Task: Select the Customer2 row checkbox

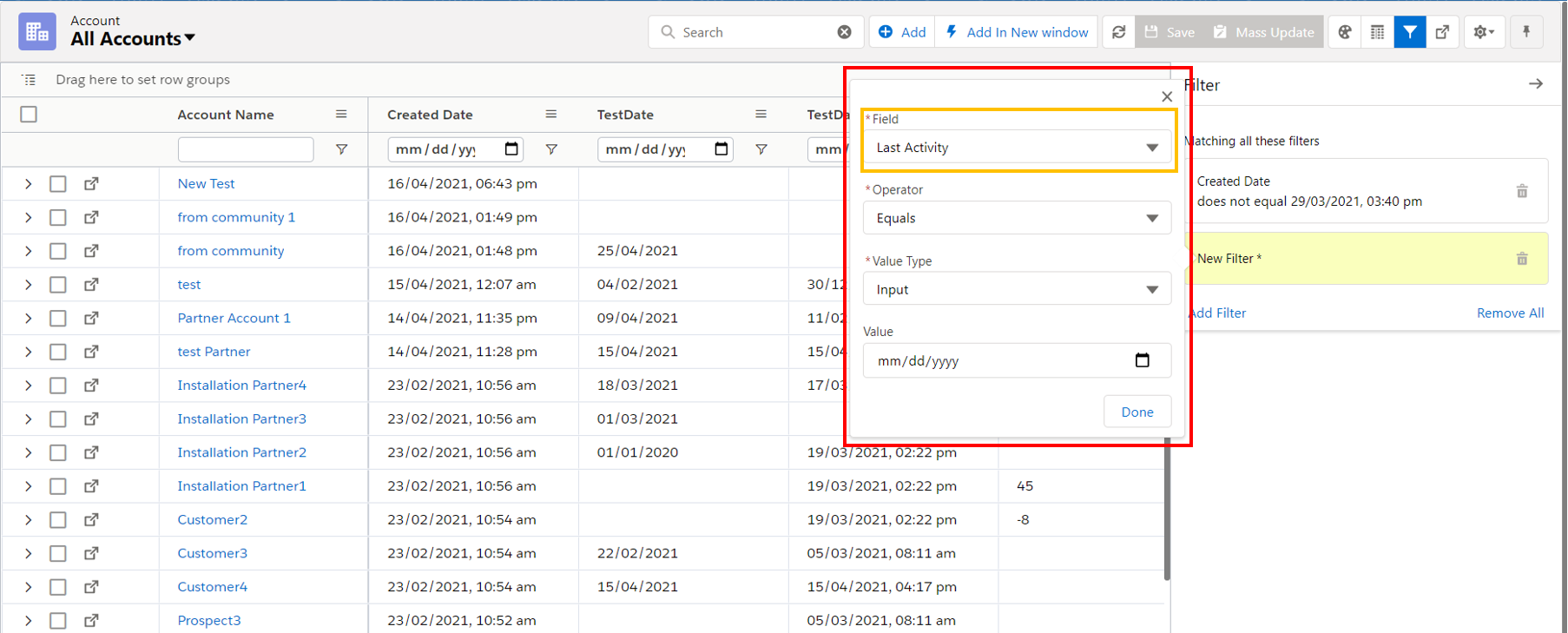Action: tap(58, 520)
